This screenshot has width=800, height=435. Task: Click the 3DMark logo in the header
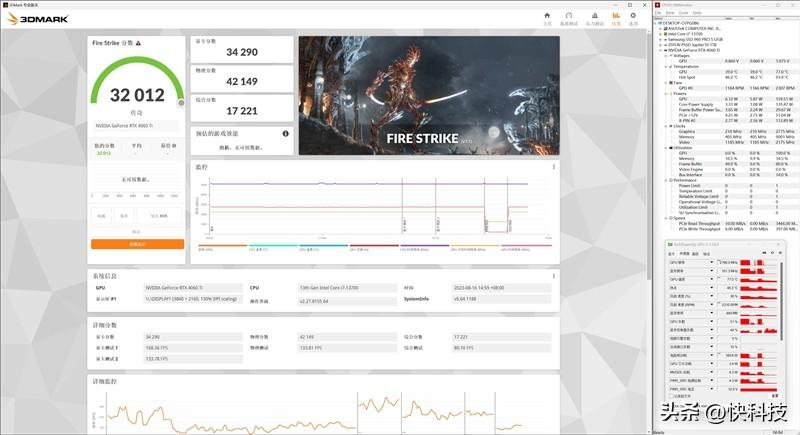[x=38, y=19]
